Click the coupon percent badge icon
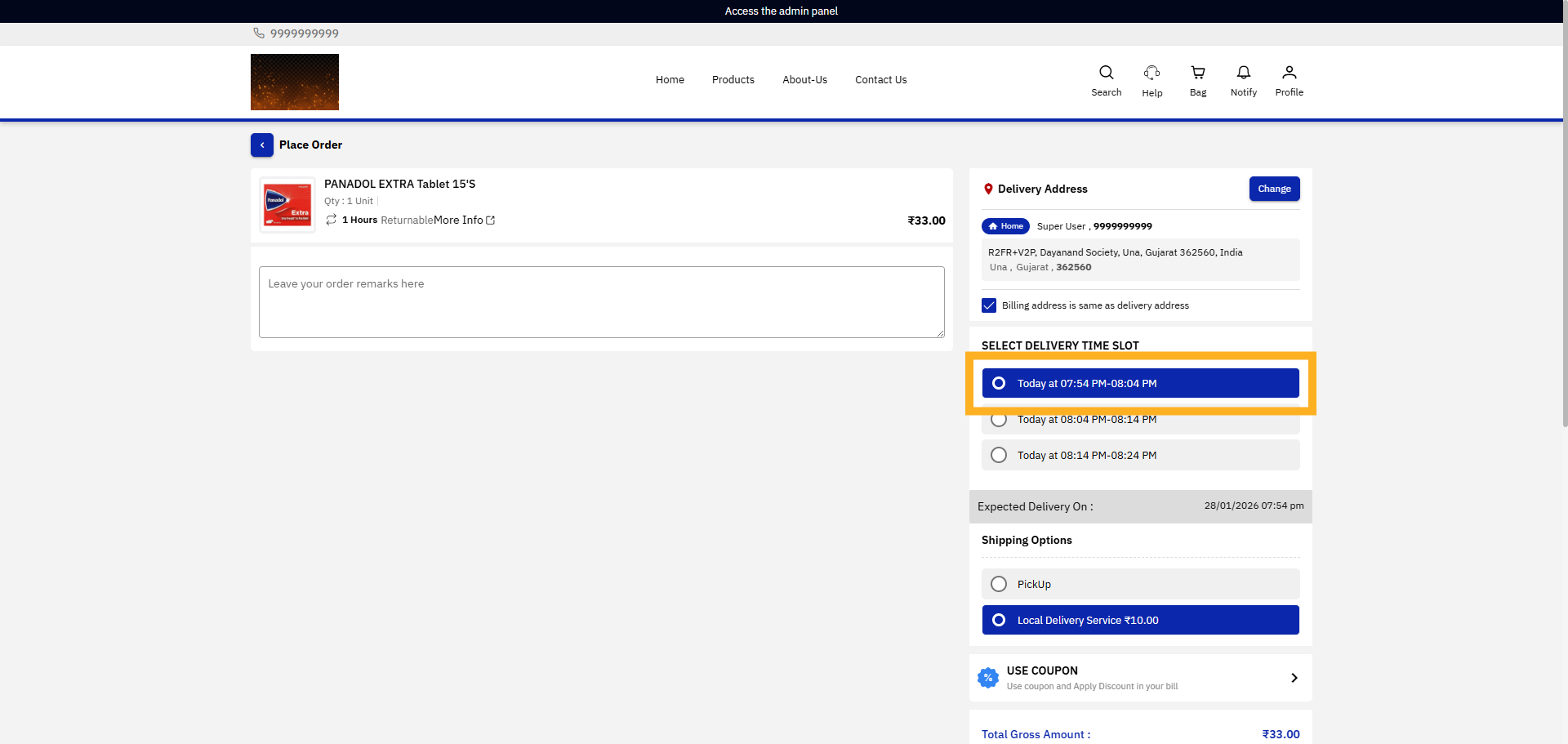 pos(988,678)
